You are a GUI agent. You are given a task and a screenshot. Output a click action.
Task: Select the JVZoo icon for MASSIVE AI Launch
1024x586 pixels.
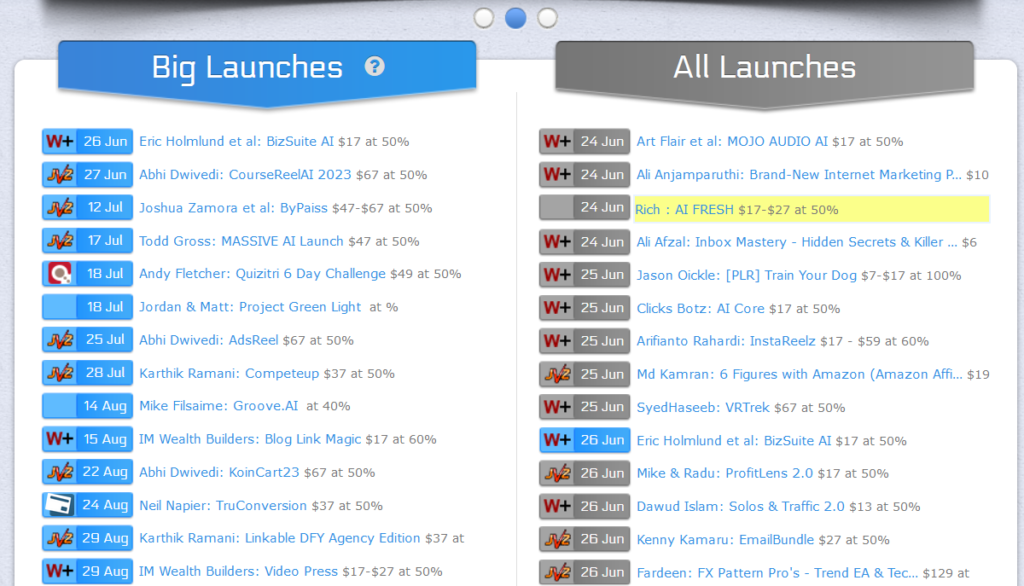60,240
